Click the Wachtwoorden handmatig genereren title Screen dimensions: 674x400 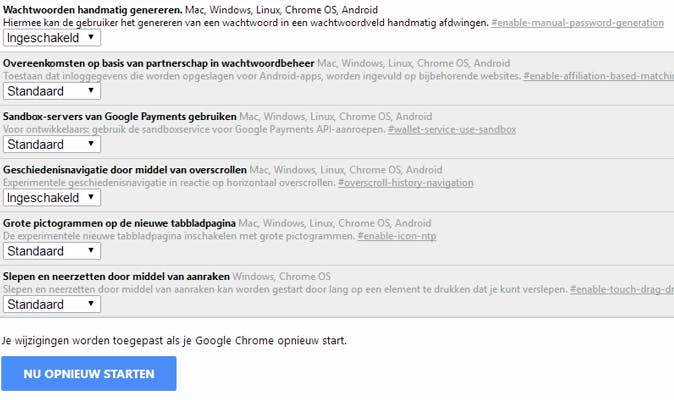(91, 9)
